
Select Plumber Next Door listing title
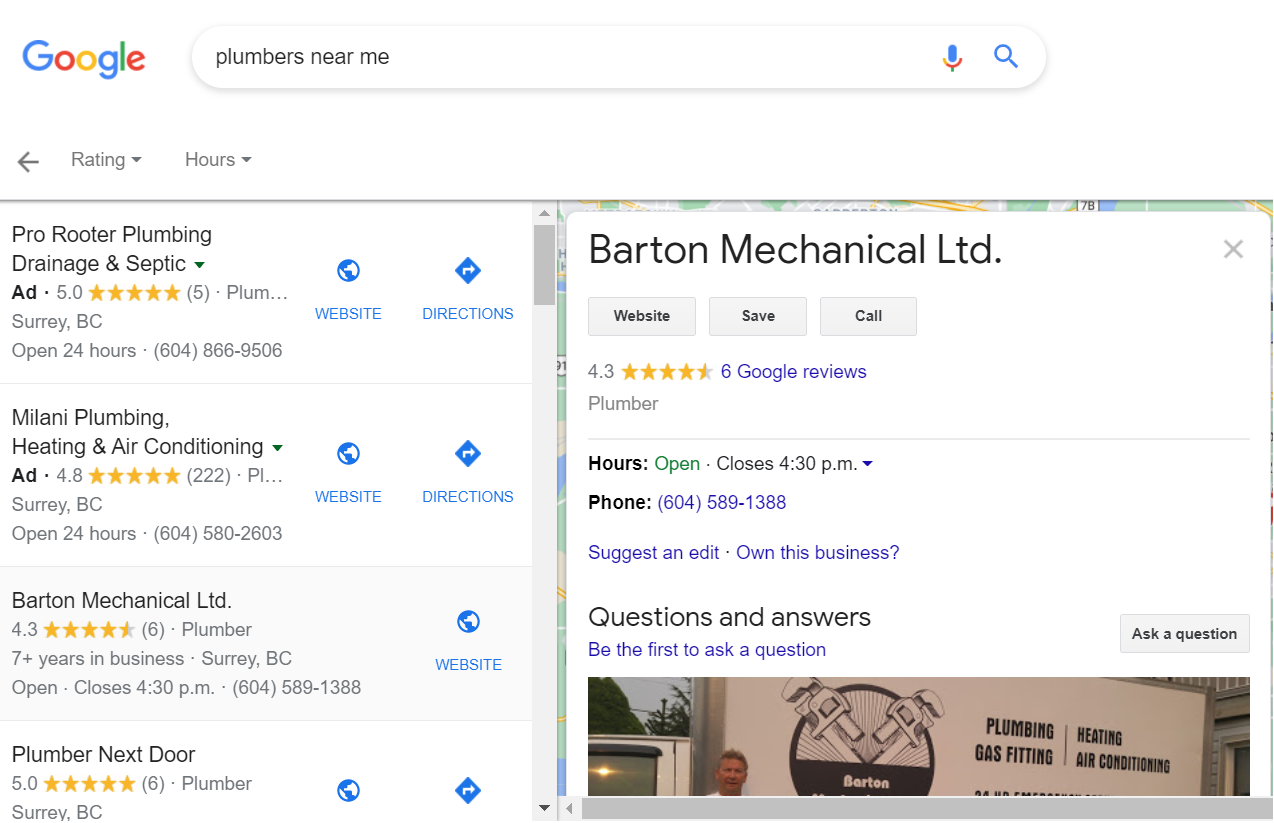pos(103,755)
